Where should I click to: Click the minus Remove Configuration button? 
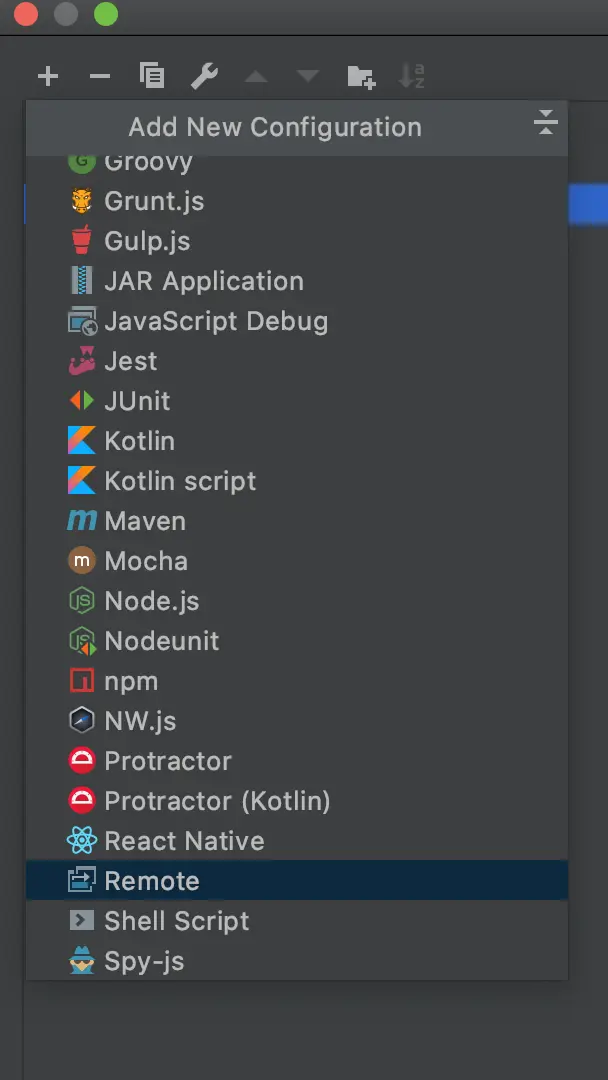coord(100,76)
